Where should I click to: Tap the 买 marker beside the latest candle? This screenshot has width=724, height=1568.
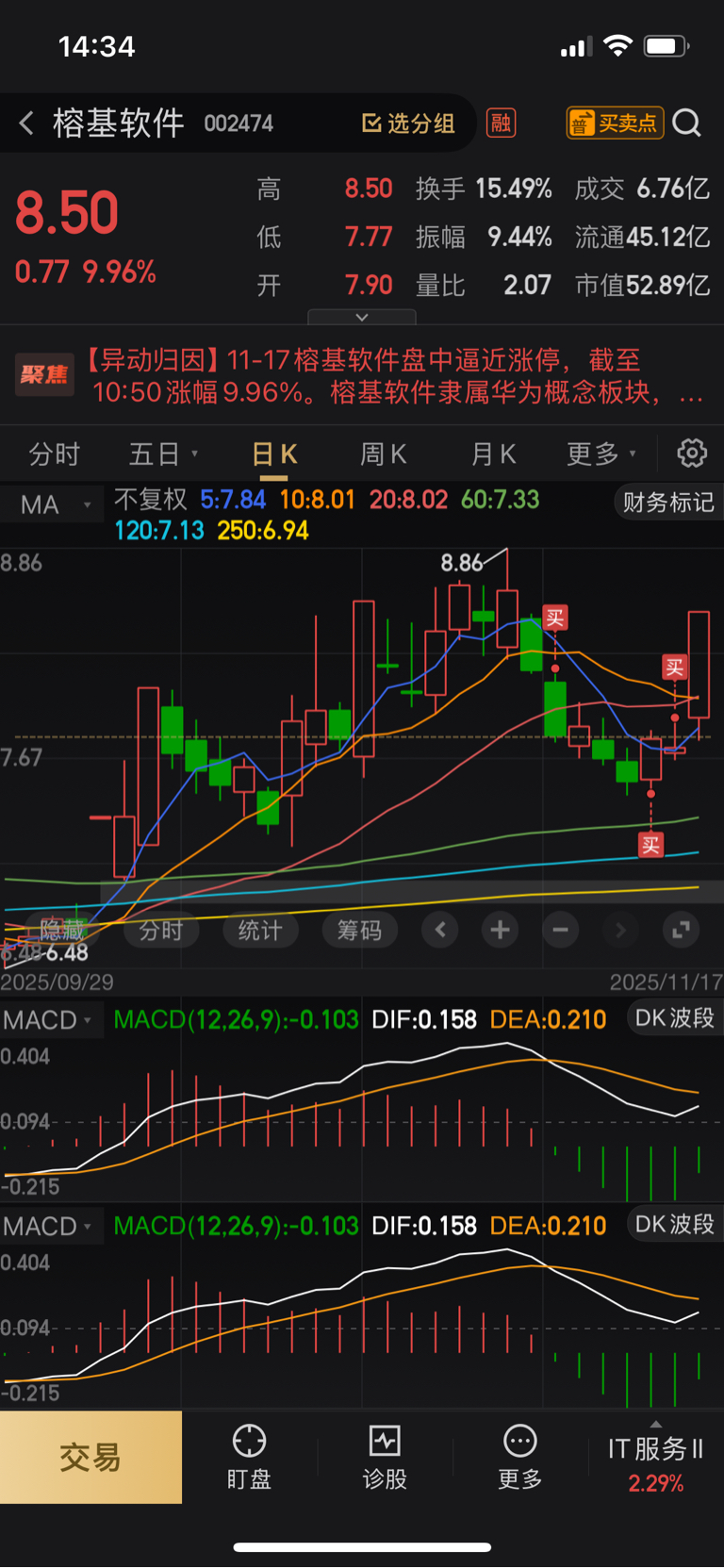click(674, 668)
